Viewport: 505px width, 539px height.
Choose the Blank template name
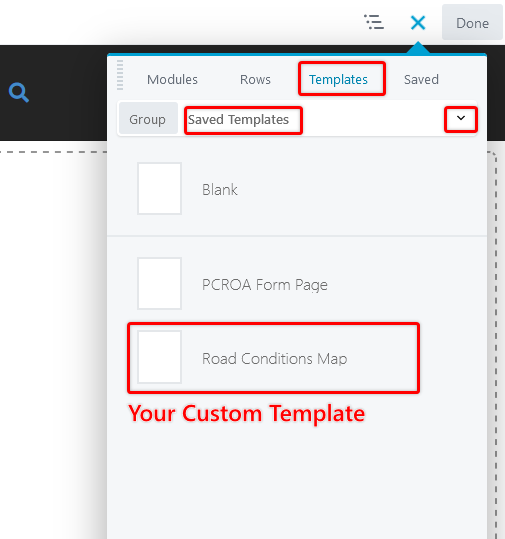pos(220,190)
